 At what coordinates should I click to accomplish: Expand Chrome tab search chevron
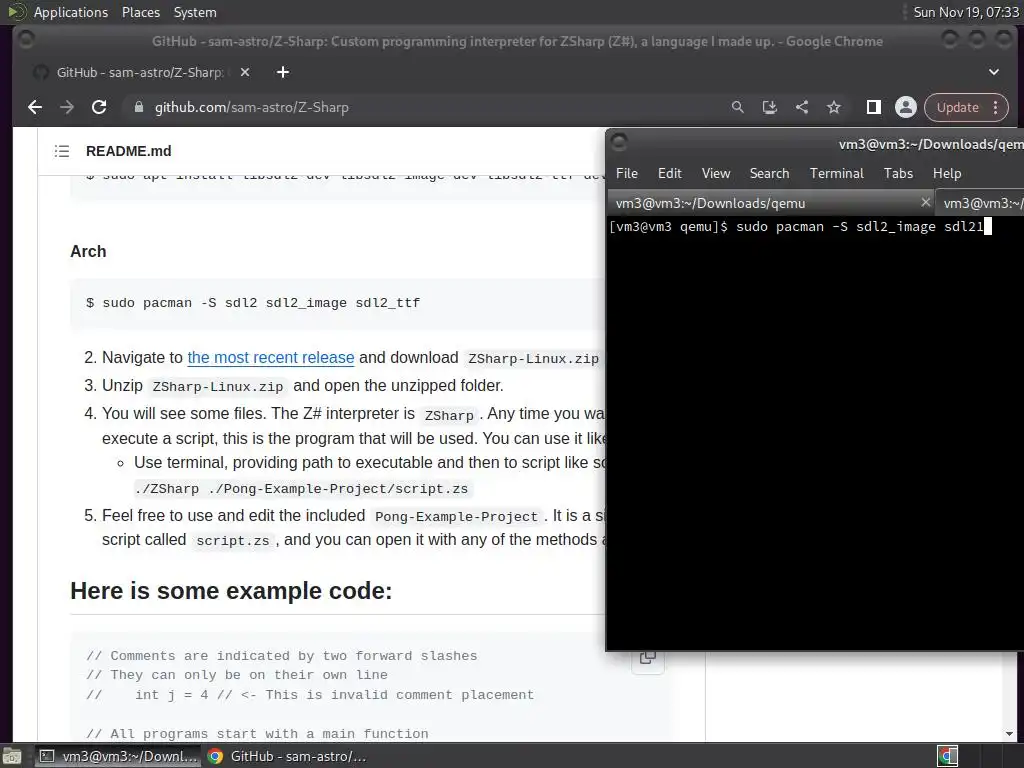993,72
